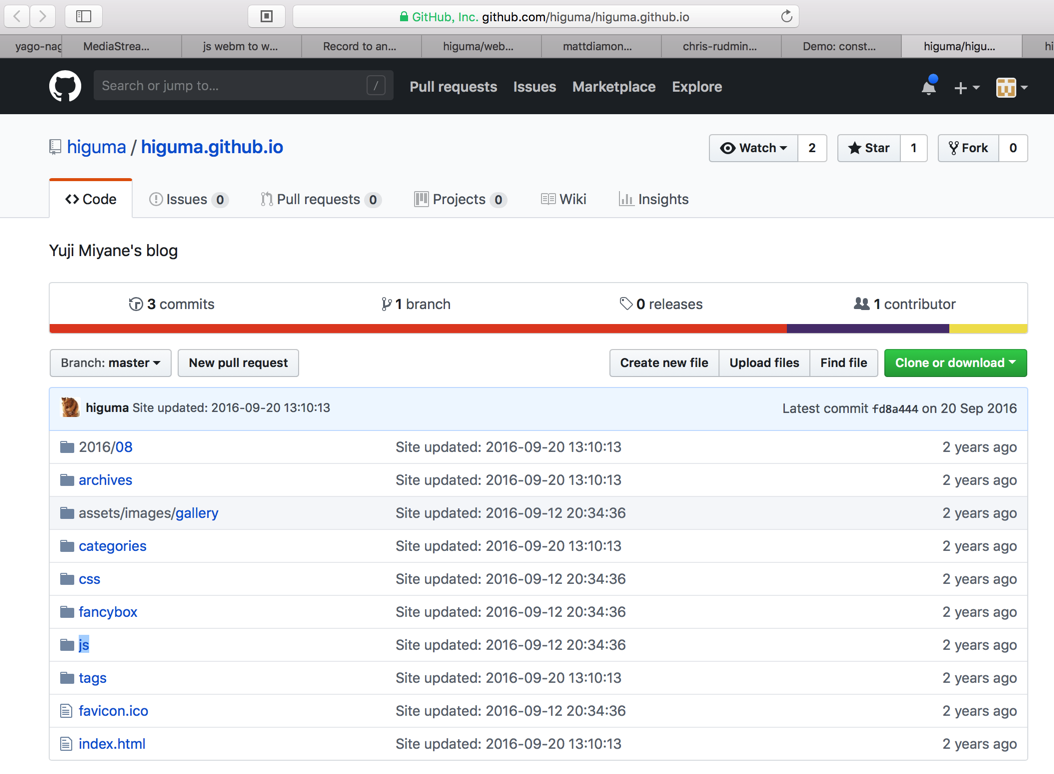1054x774 pixels.
Task: Click the search or jump to field
Action: pos(243,85)
